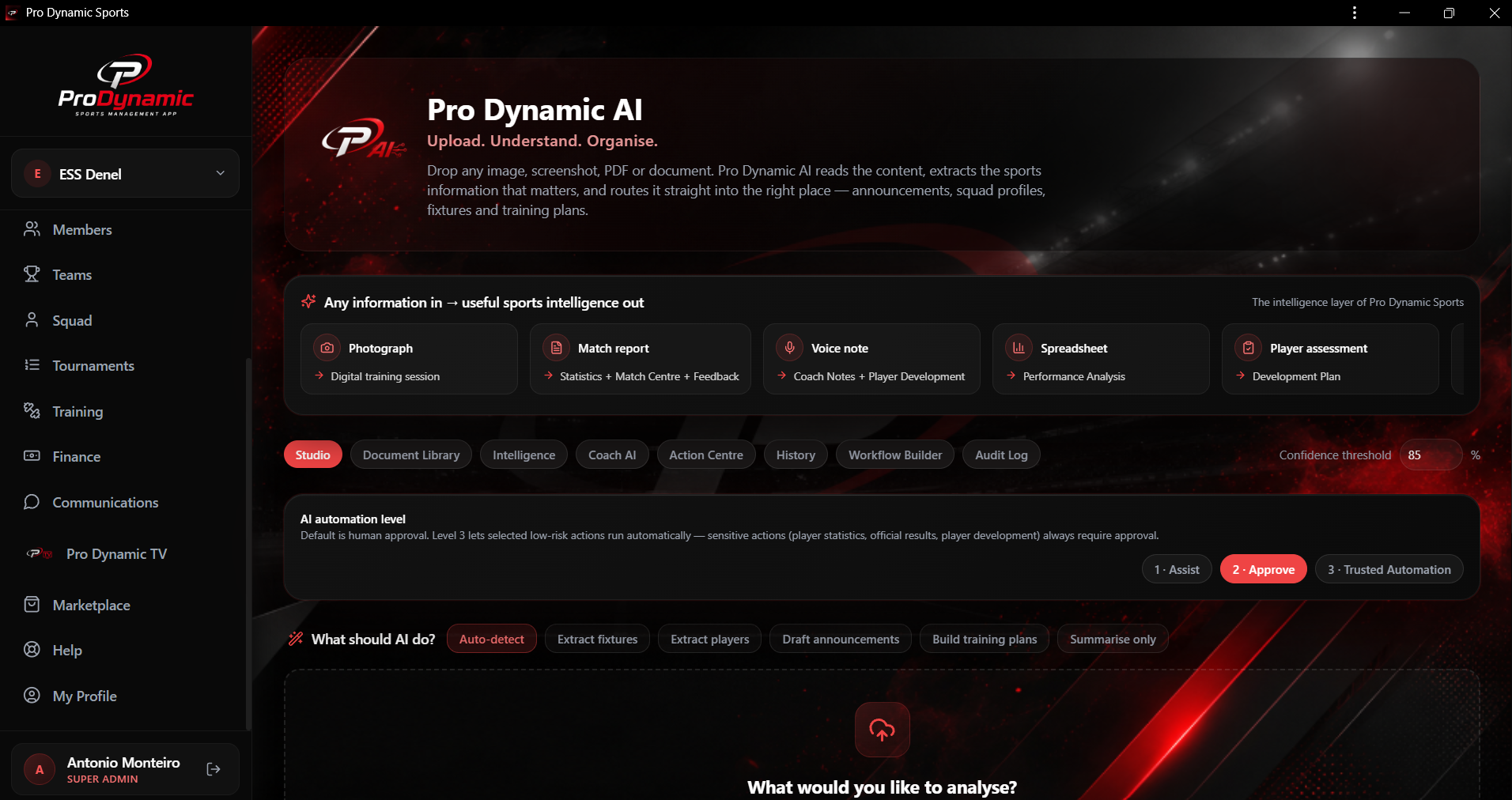The height and width of the screenshot is (800, 1512).
Task: Open the Action Centre tab
Action: coord(706,455)
